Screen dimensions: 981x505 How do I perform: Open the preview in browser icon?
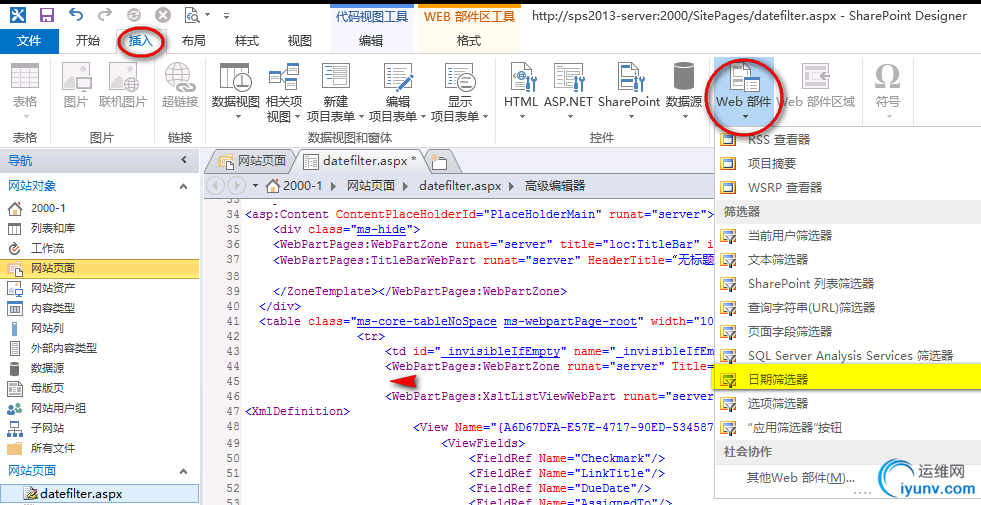[x=193, y=14]
